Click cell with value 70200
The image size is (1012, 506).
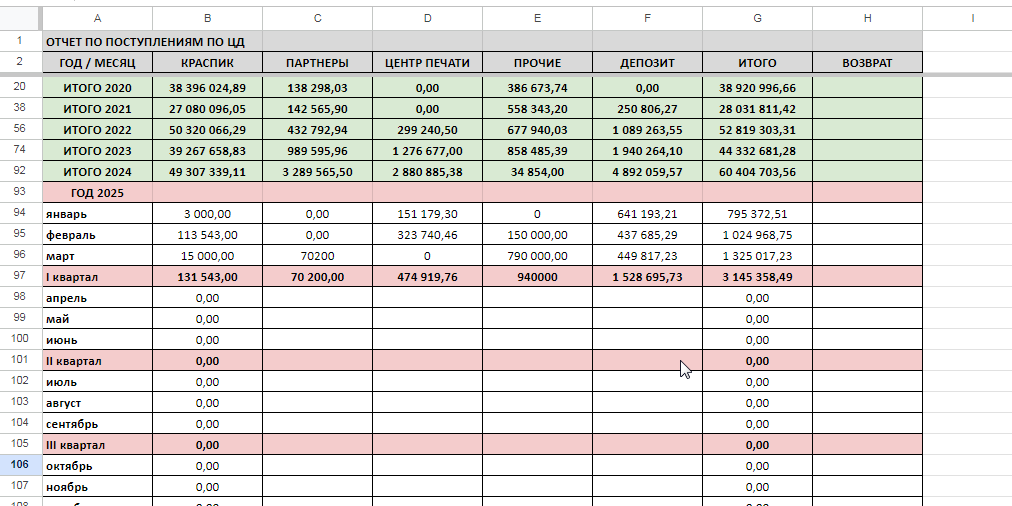[318, 256]
